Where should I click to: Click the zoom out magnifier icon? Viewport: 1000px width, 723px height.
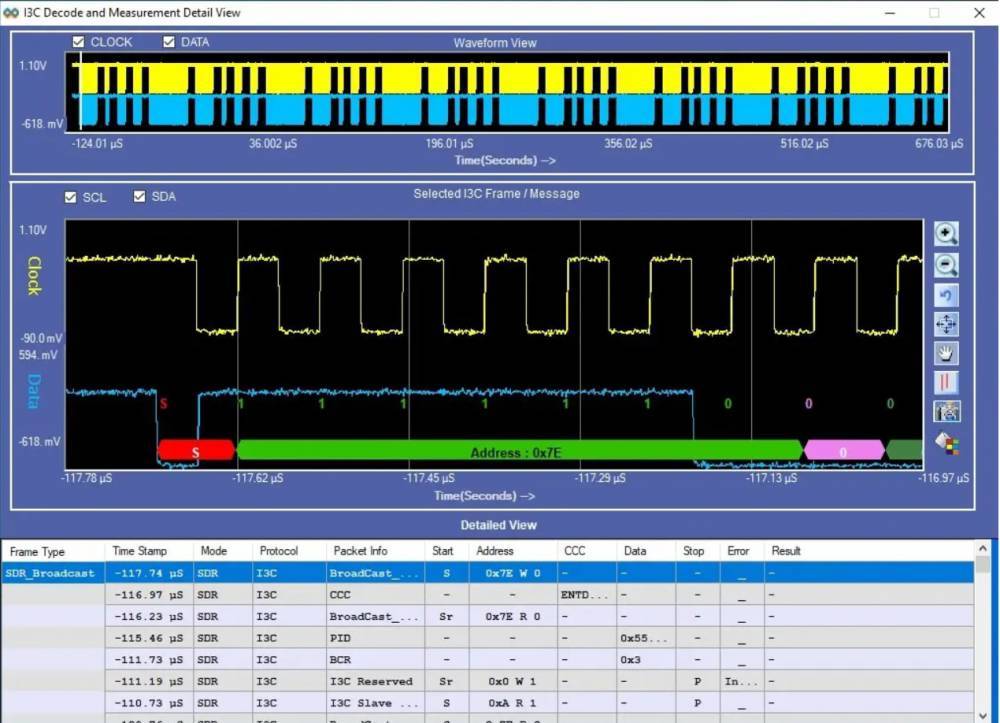point(946,265)
